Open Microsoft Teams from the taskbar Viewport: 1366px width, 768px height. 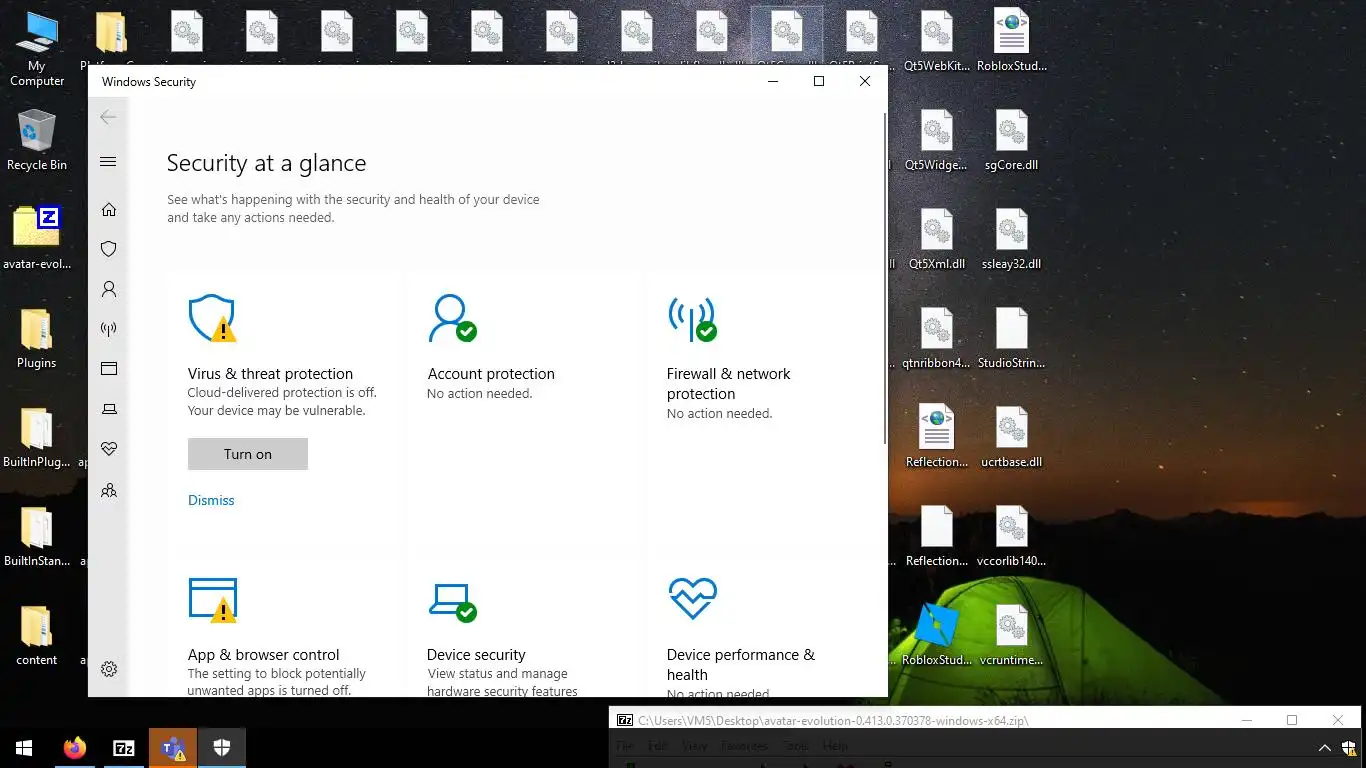pyautogui.click(x=173, y=748)
